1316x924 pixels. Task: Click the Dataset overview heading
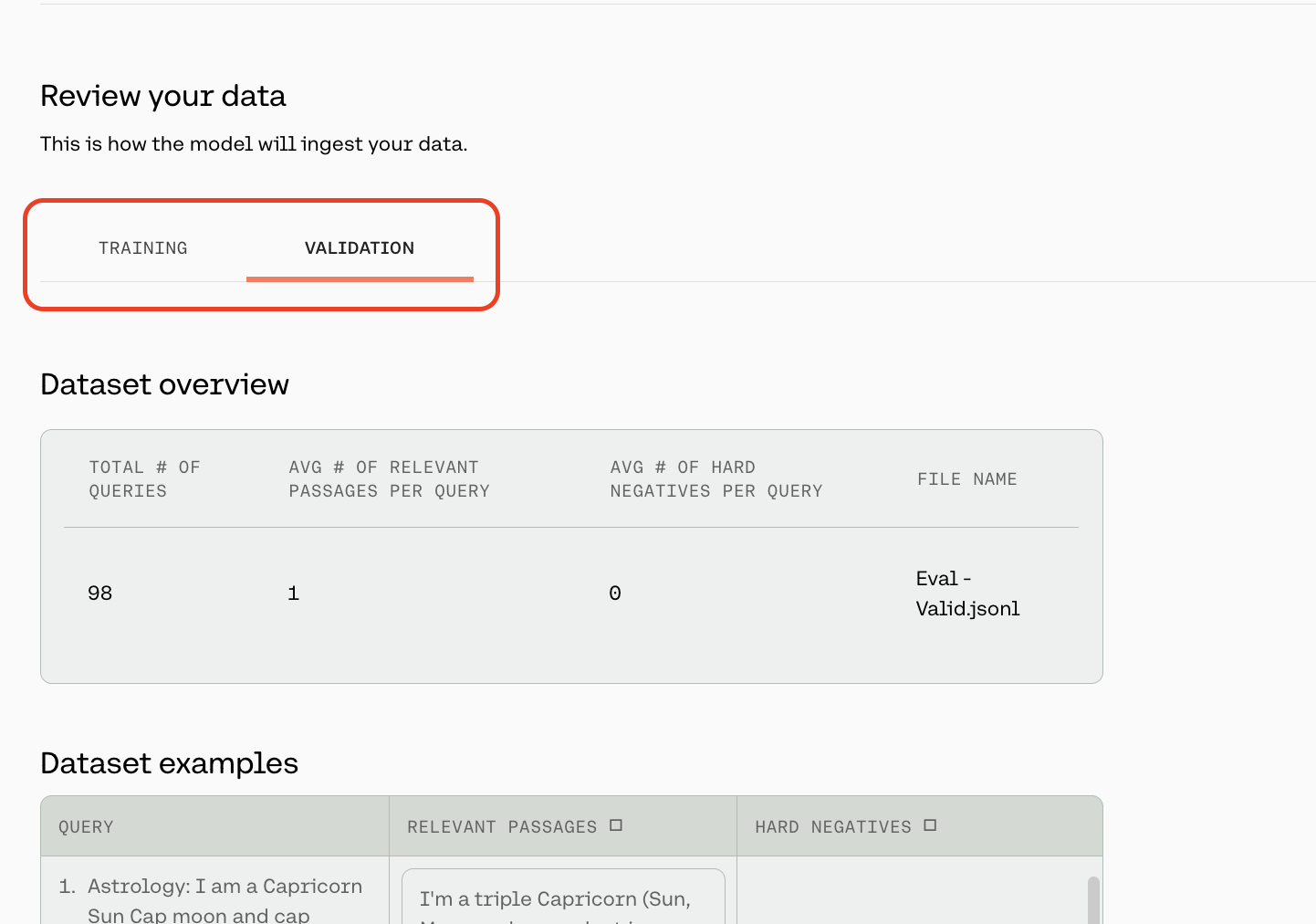pyautogui.click(x=164, y=384)
